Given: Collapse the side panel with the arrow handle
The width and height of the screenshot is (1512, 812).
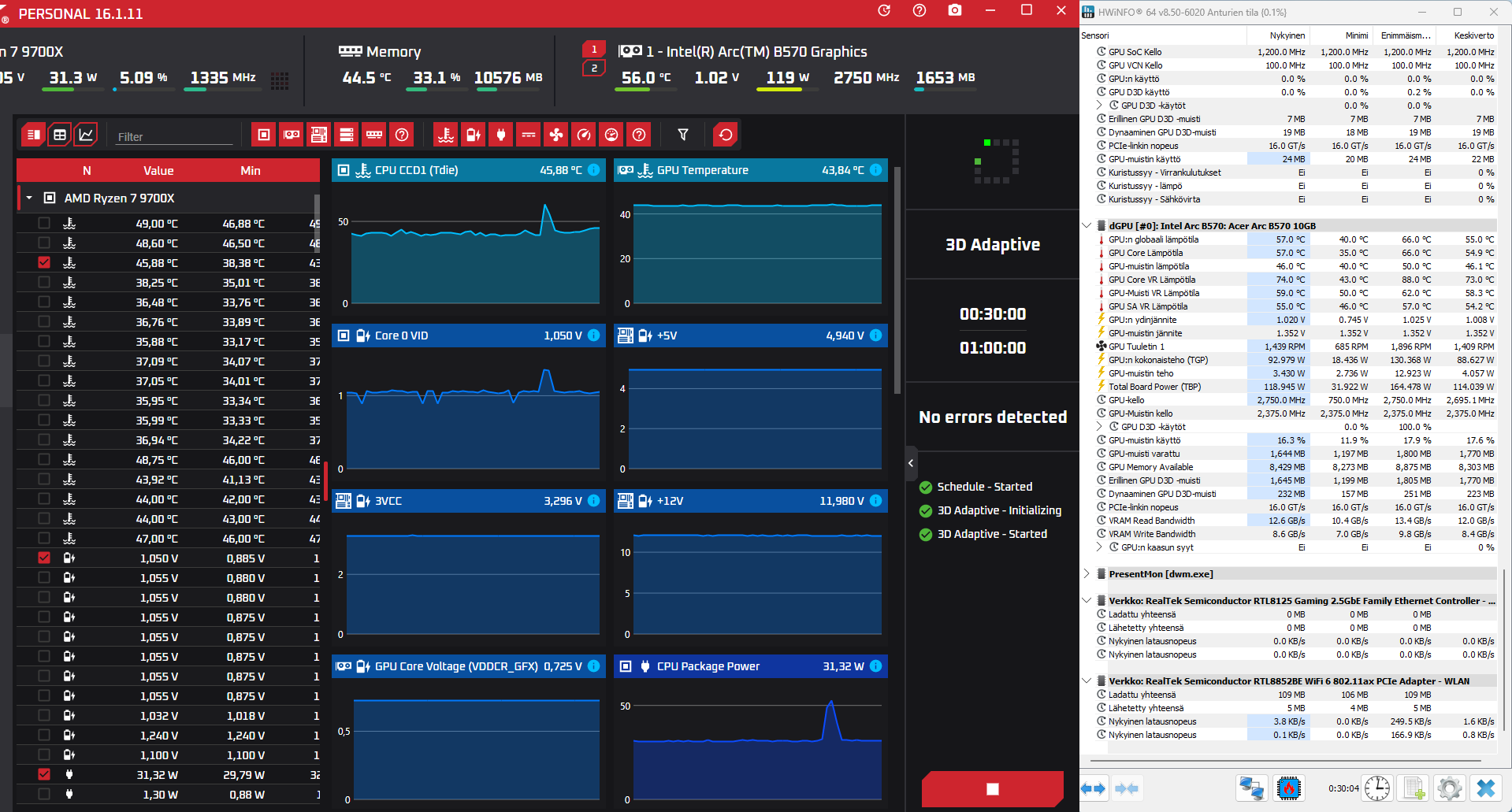Looking at the screenshot, I should (911, 463).
